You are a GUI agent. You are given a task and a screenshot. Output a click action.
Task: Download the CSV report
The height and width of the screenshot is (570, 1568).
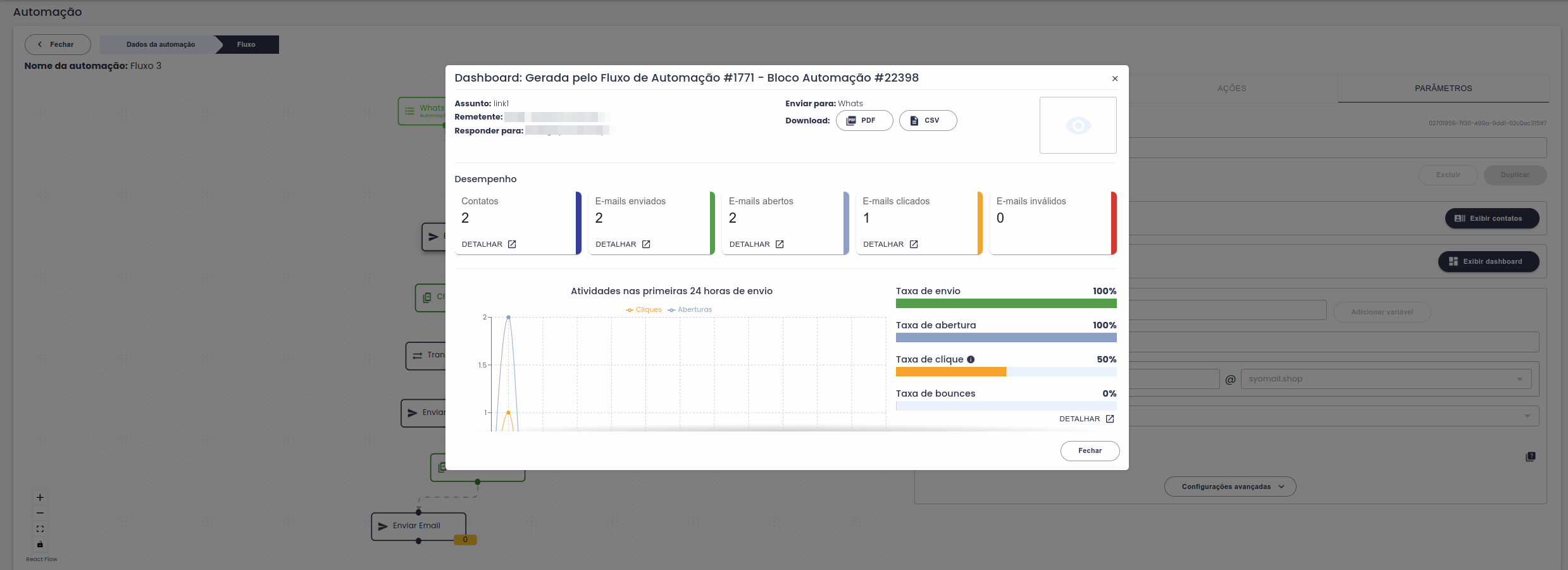coord(928,120)
